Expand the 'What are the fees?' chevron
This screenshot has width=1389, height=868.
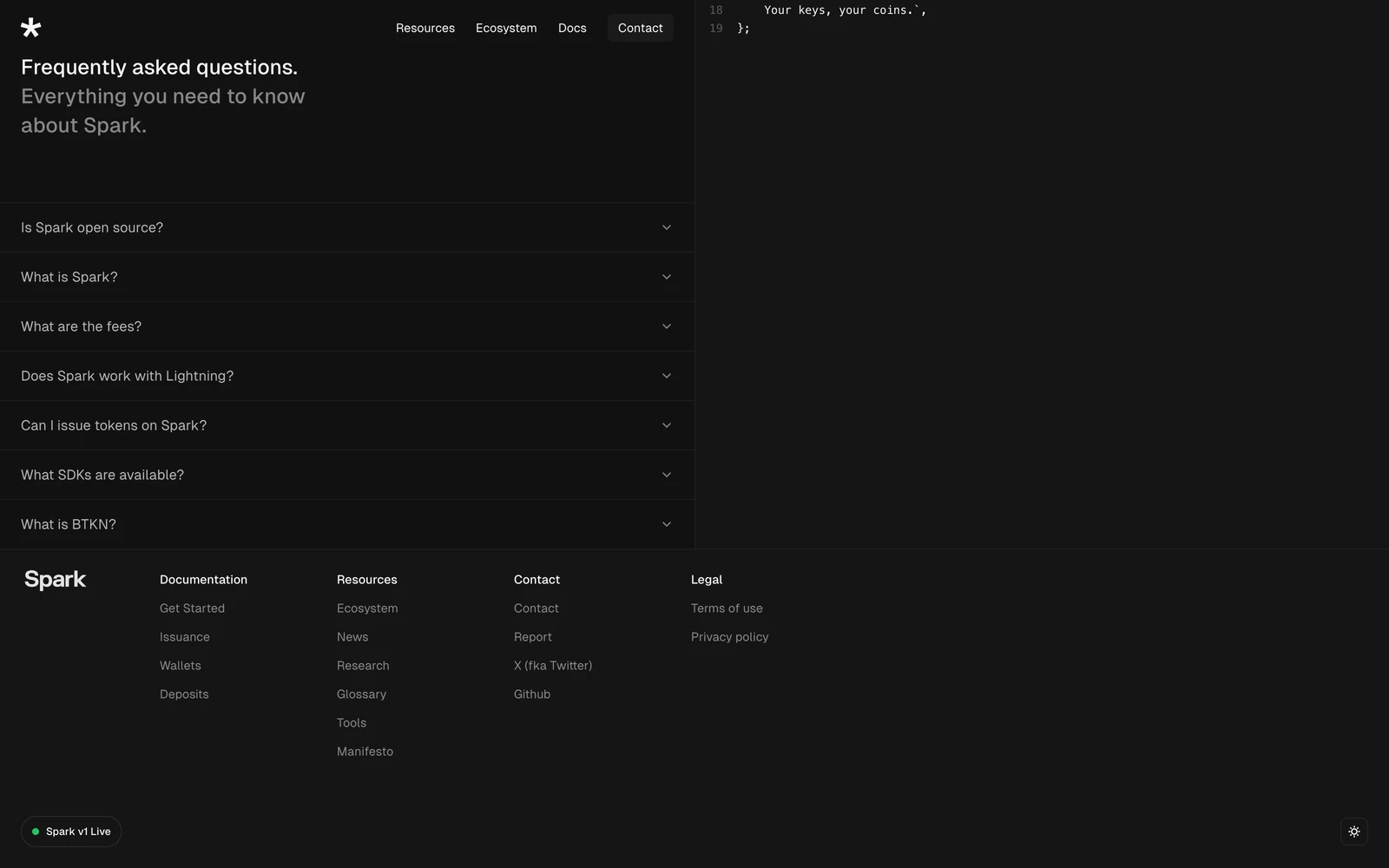pyautogui.click(x=667, y=326)
